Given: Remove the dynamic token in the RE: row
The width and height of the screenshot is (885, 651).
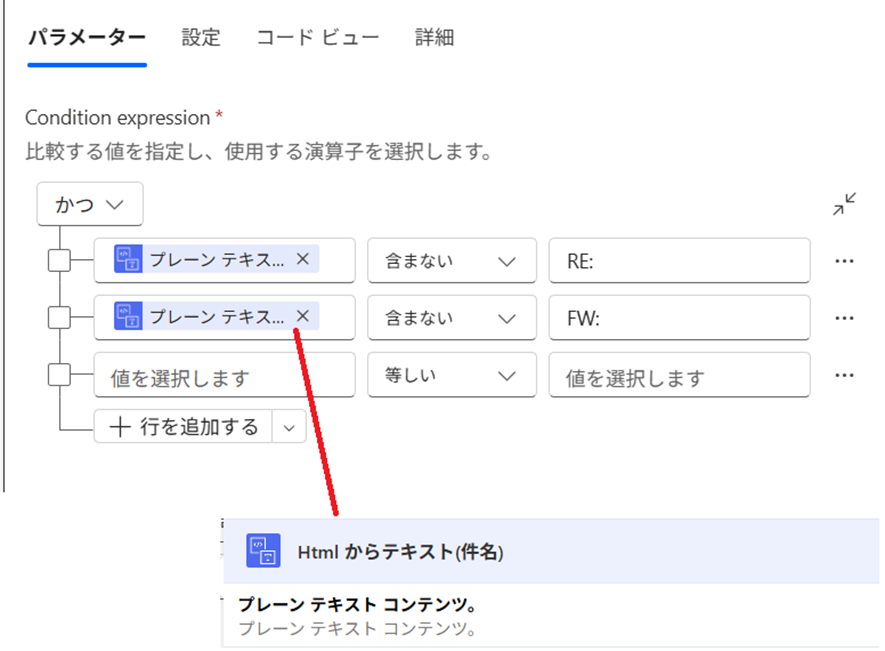Looking at the screenshot, I should [303, 260].
